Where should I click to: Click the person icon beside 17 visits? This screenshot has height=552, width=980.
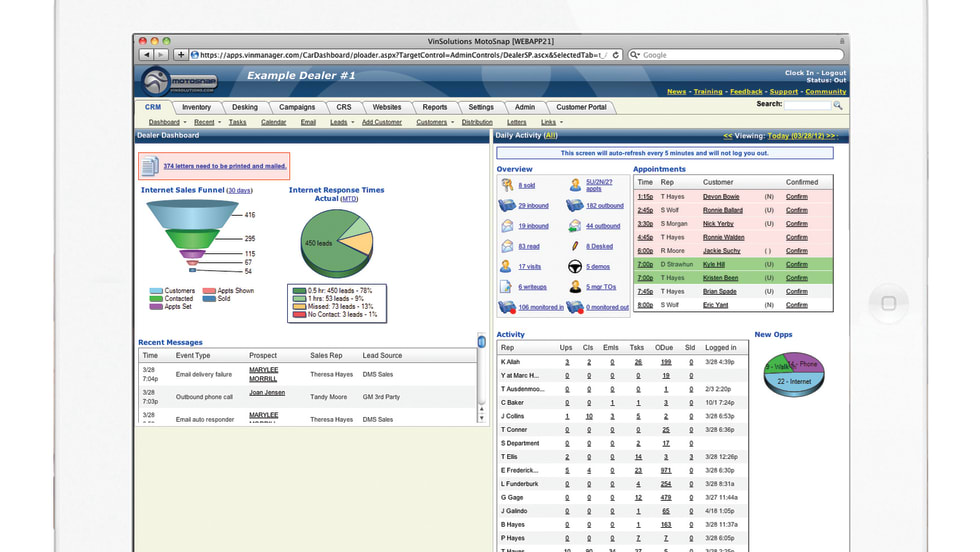(x=506, y=267)
